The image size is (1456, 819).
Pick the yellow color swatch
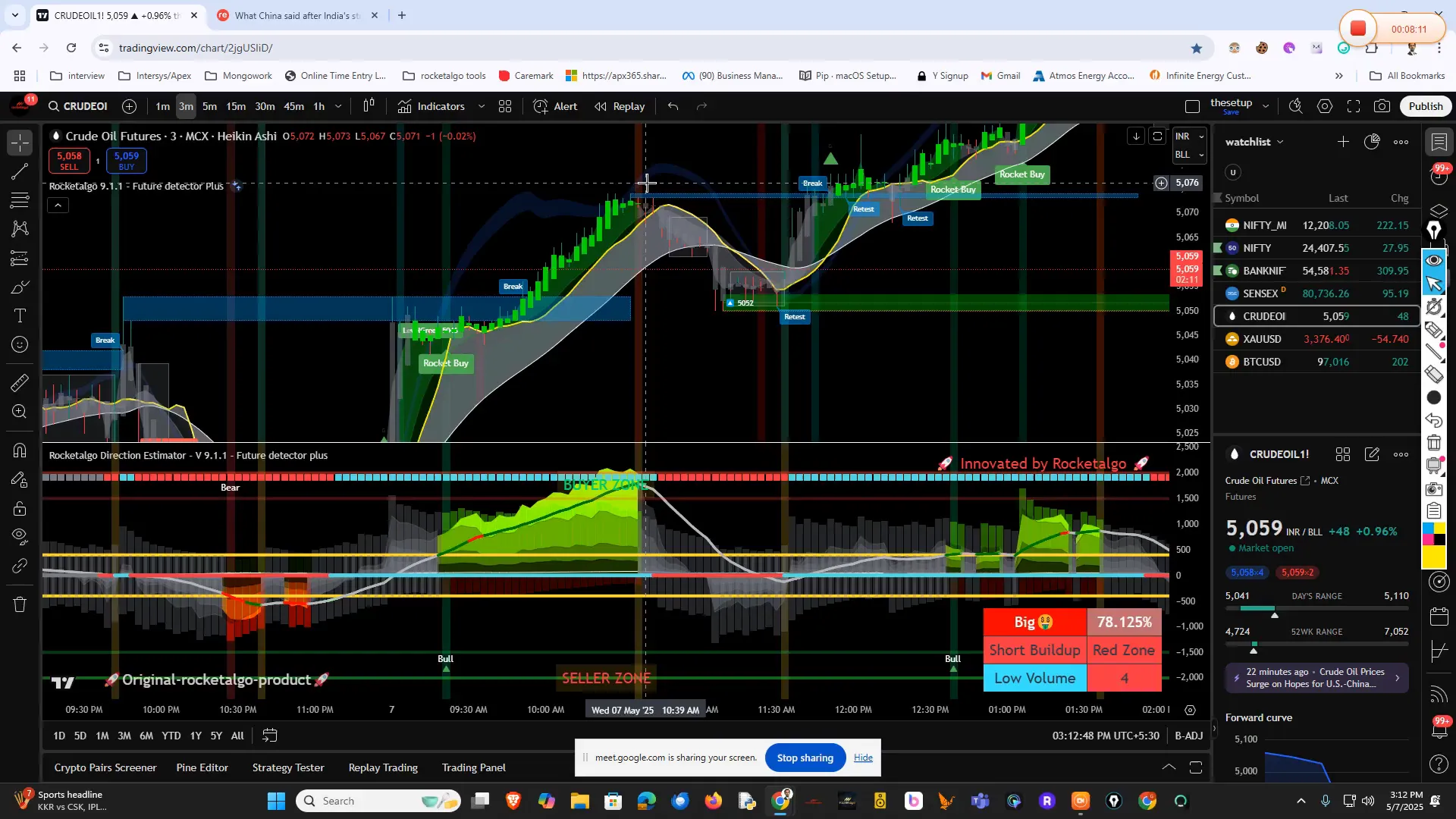click(x=1433, y=558)
